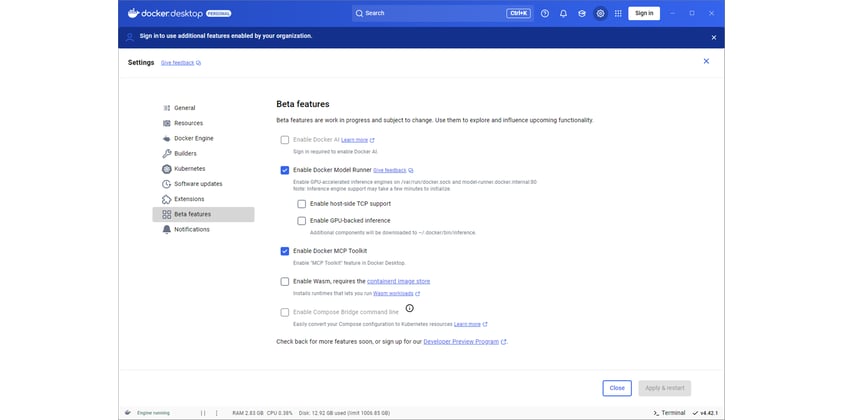Open the apps grid icon in header
Screen dimensions: 844x420
point(618,13)
